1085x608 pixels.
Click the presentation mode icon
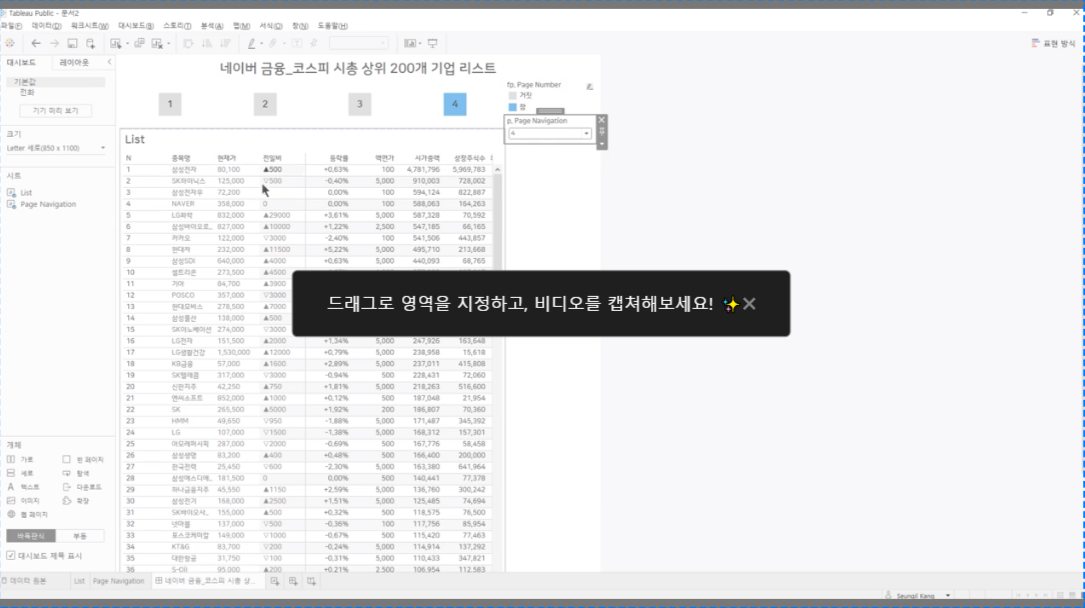432,43
